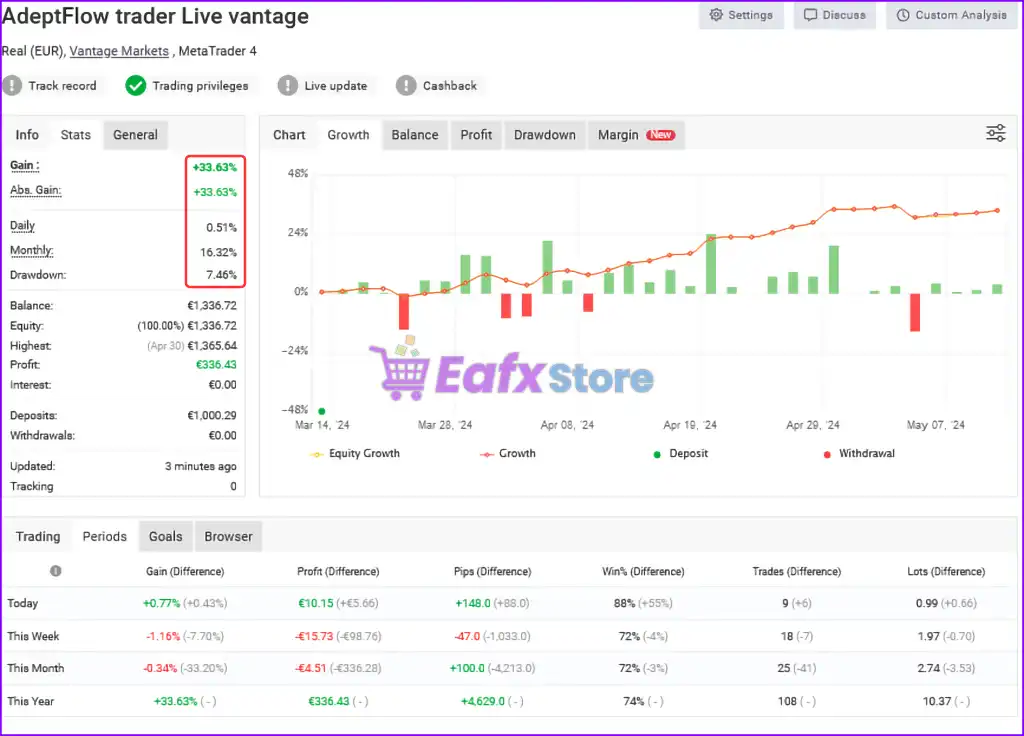Click This Year pips +4,629.0
1024x736 pixels.
(x=483, y=701)
